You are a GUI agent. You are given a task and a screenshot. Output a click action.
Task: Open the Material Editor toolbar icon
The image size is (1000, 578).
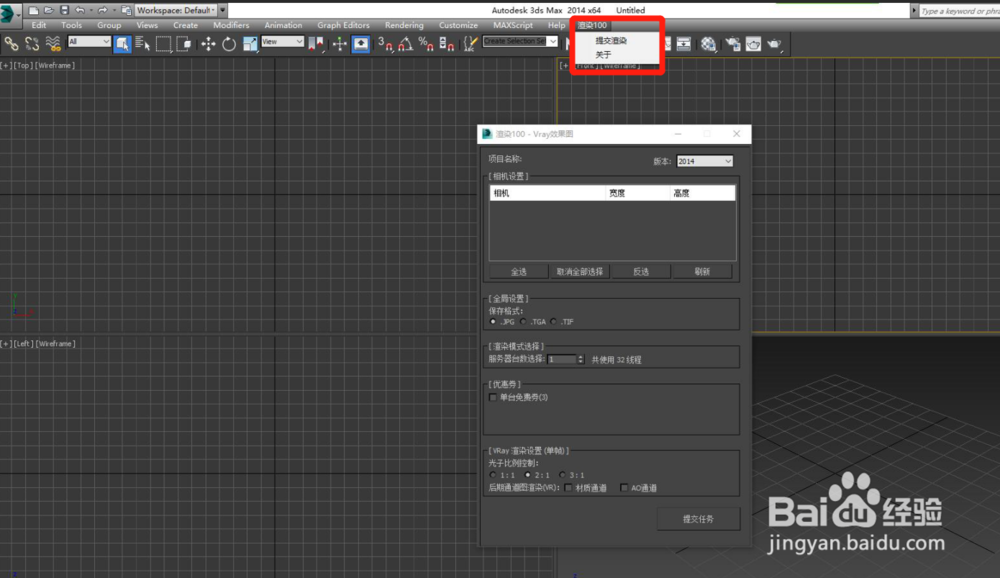click(708, 43)
